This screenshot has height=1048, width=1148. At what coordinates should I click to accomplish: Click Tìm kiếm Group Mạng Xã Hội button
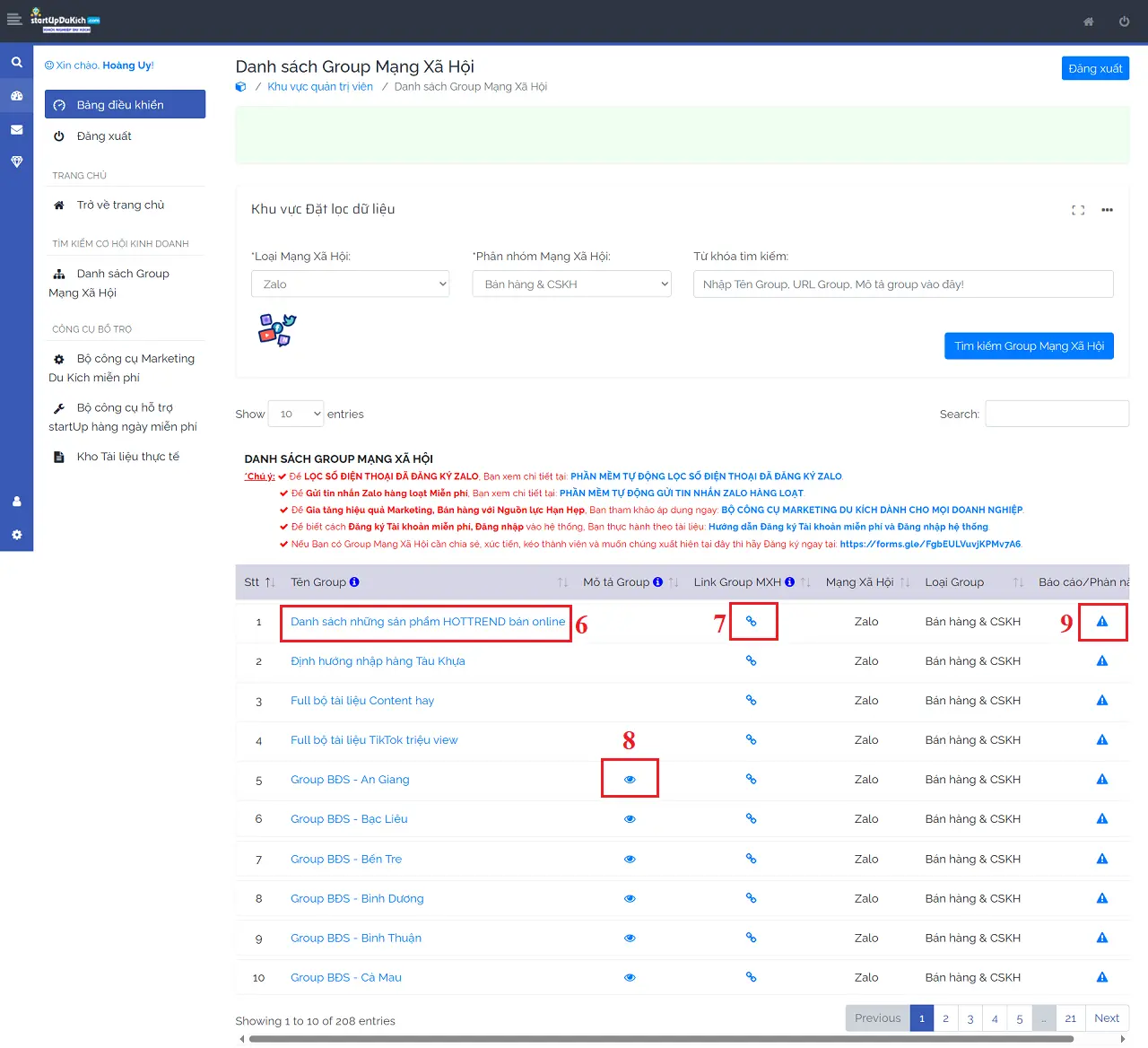[1028, 346]
